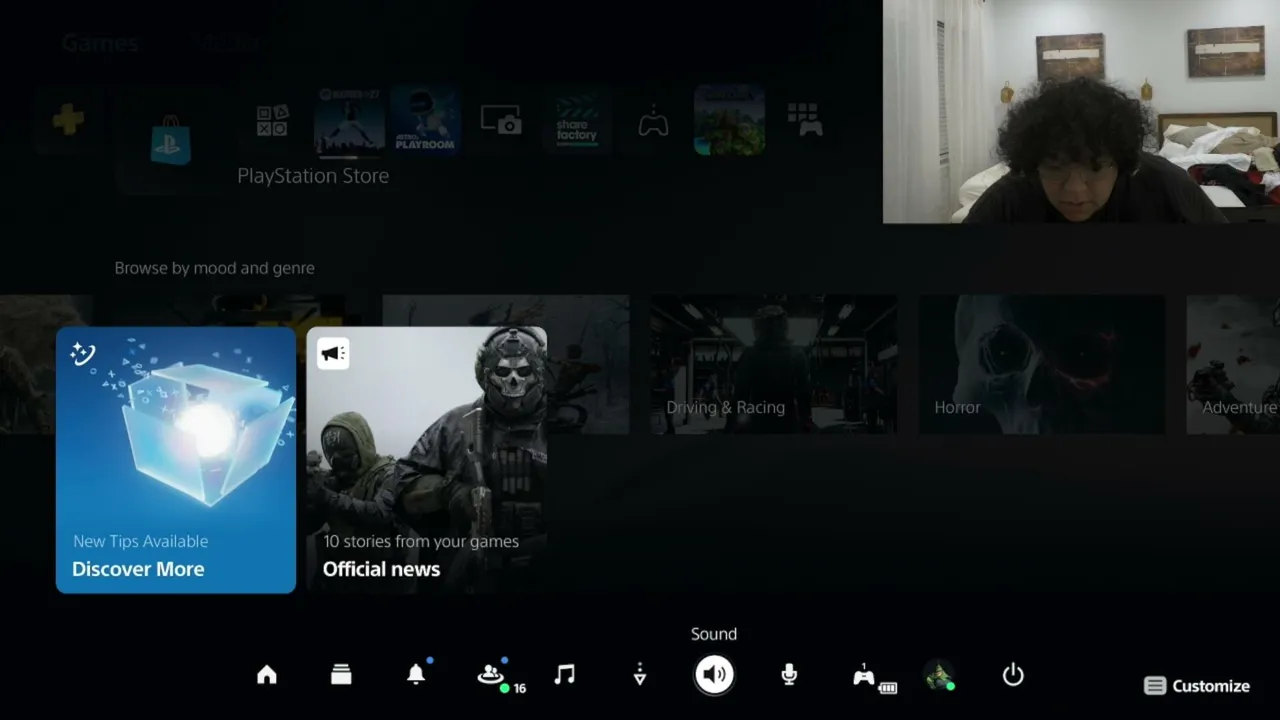The height and width of the screenshot is (720, 1280).
Task: Launch the Share Factory app
Action: pyautogui.click(x=577, y=120)
